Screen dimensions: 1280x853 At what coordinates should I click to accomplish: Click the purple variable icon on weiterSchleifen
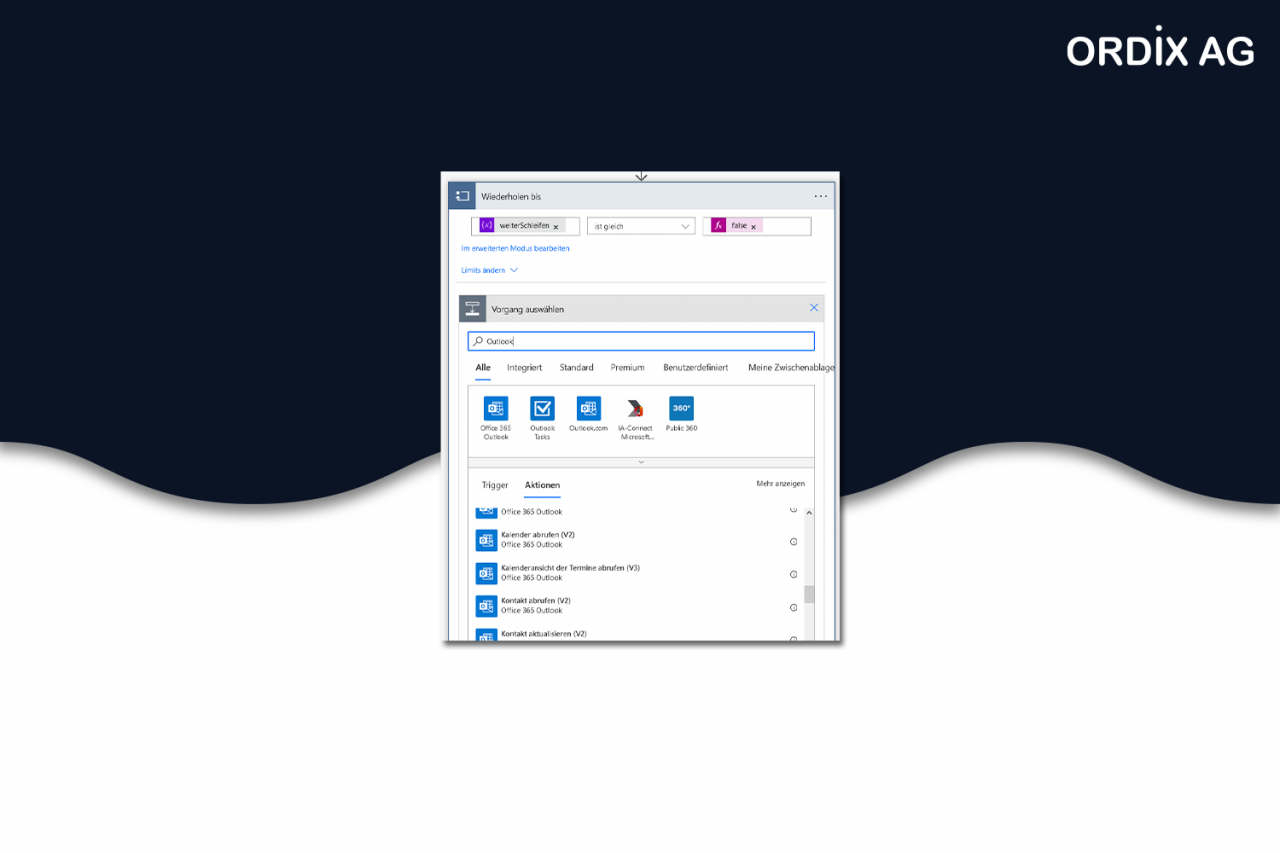tap(487, 226)
